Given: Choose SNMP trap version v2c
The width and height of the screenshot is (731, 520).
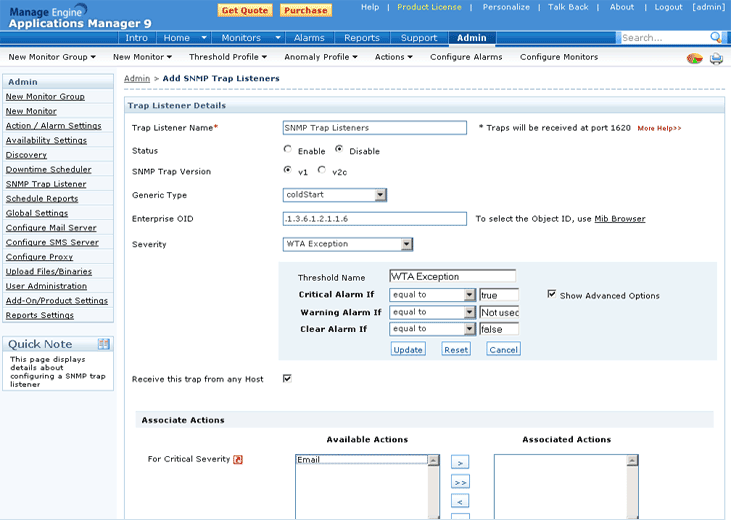Looking at the screenshot, I should [322, 170].
